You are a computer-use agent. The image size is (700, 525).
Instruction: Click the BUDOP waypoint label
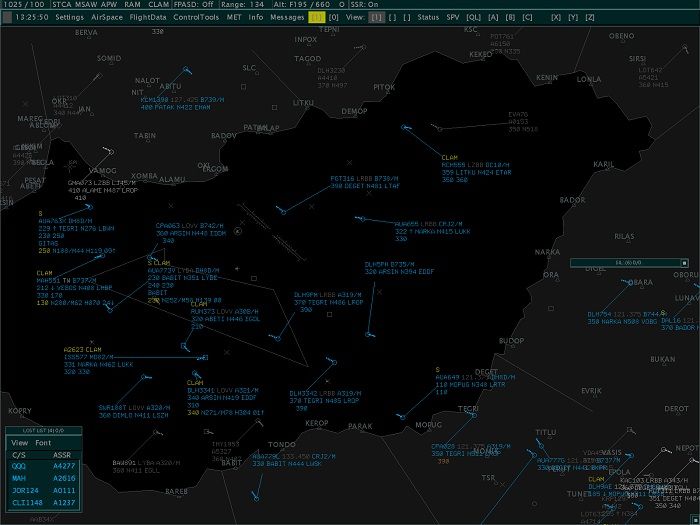point(511,341)
